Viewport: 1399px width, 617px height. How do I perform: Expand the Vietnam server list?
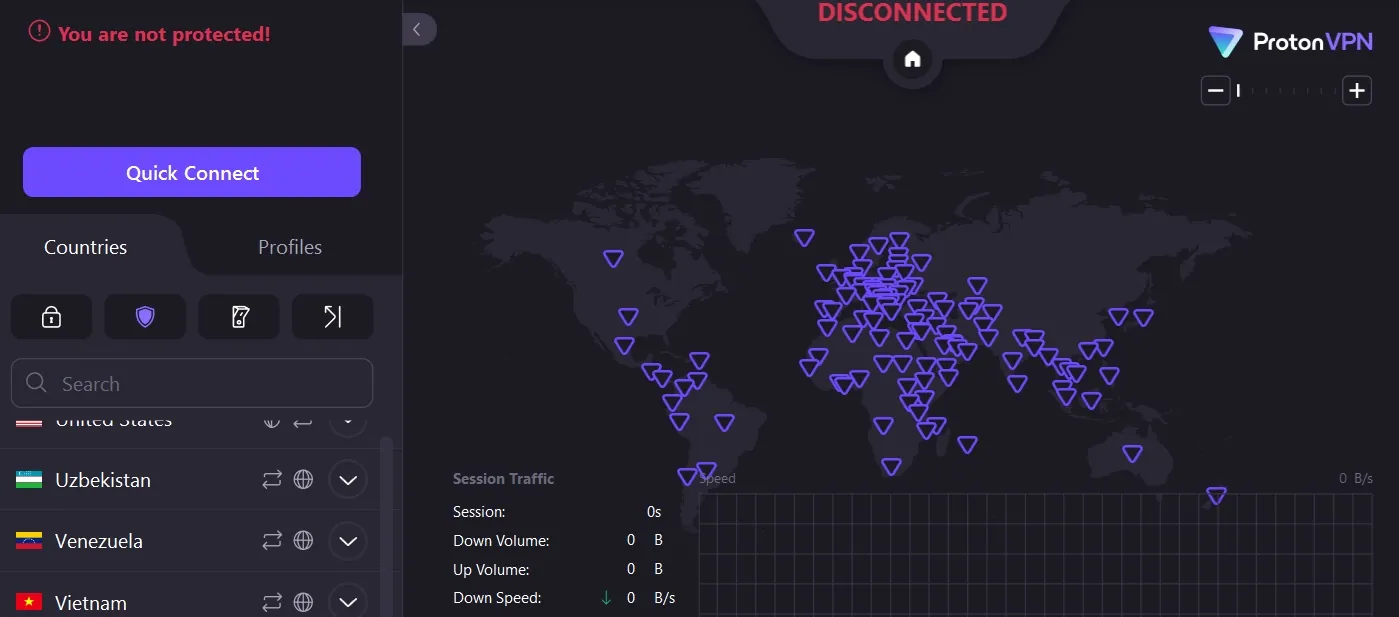click(348, 602)
